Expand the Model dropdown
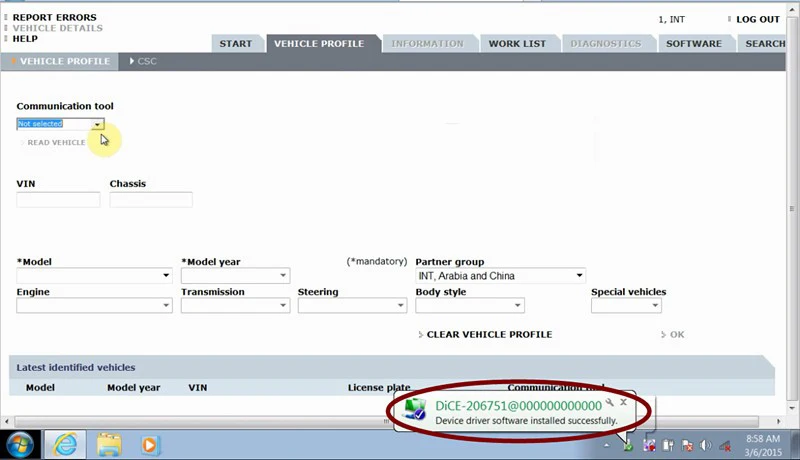The width and height of the screenshot is (800, 460). point(166,275)
